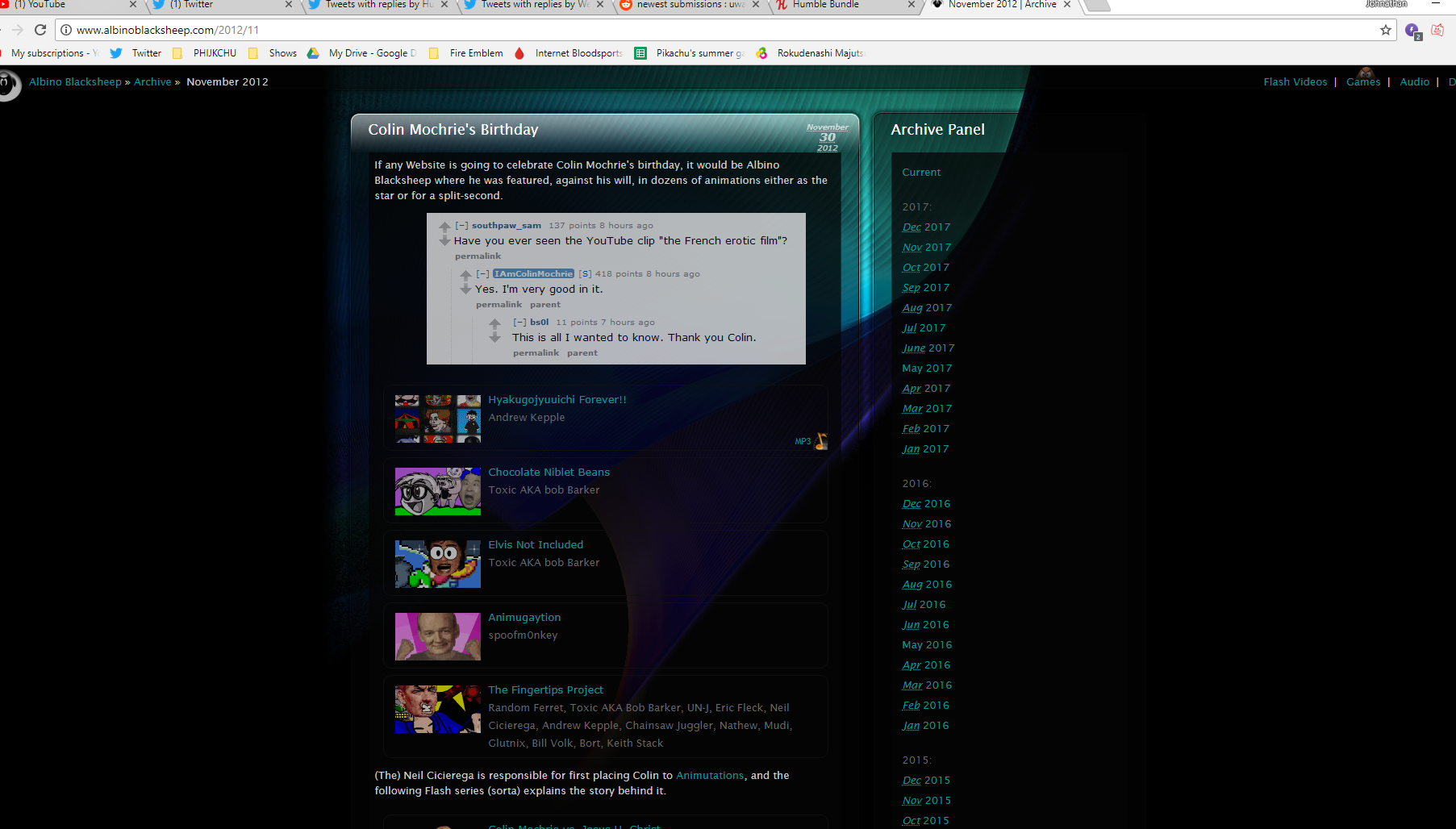Click the Animugaytion thumbnail
This screenshot has width=1456, height=829.
(438, 636)
